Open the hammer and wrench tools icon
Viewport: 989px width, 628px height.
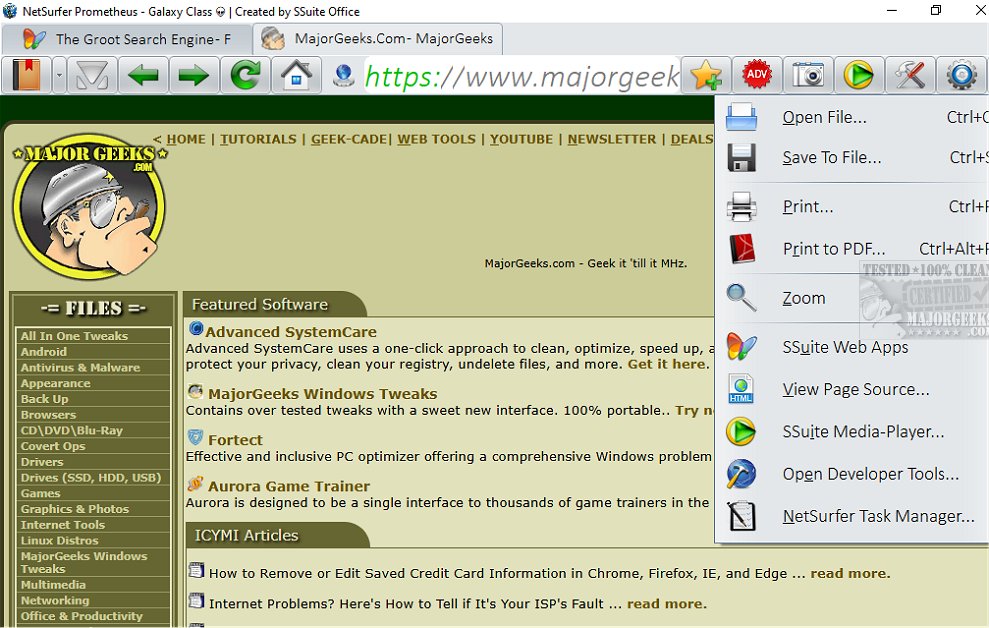(910, 75)
